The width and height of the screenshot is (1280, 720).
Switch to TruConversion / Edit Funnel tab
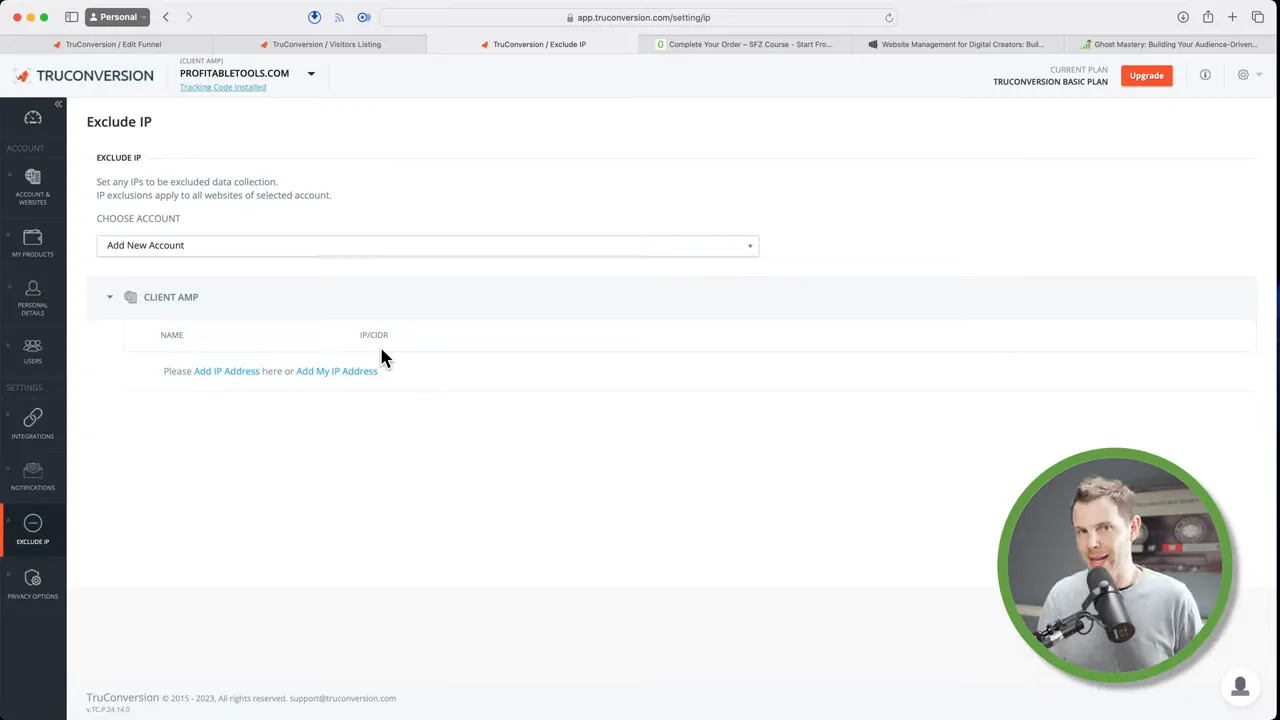coord(107,44)
